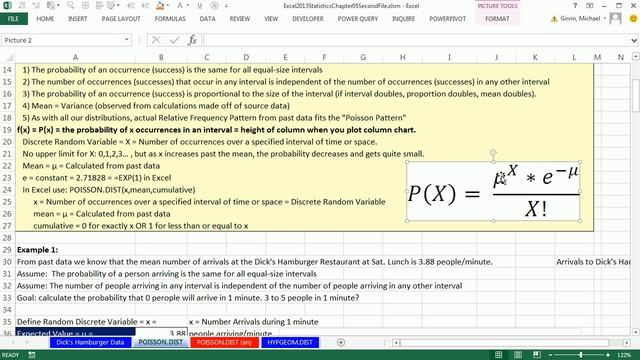
Task: Select column L header
Action: pos(573,58)
